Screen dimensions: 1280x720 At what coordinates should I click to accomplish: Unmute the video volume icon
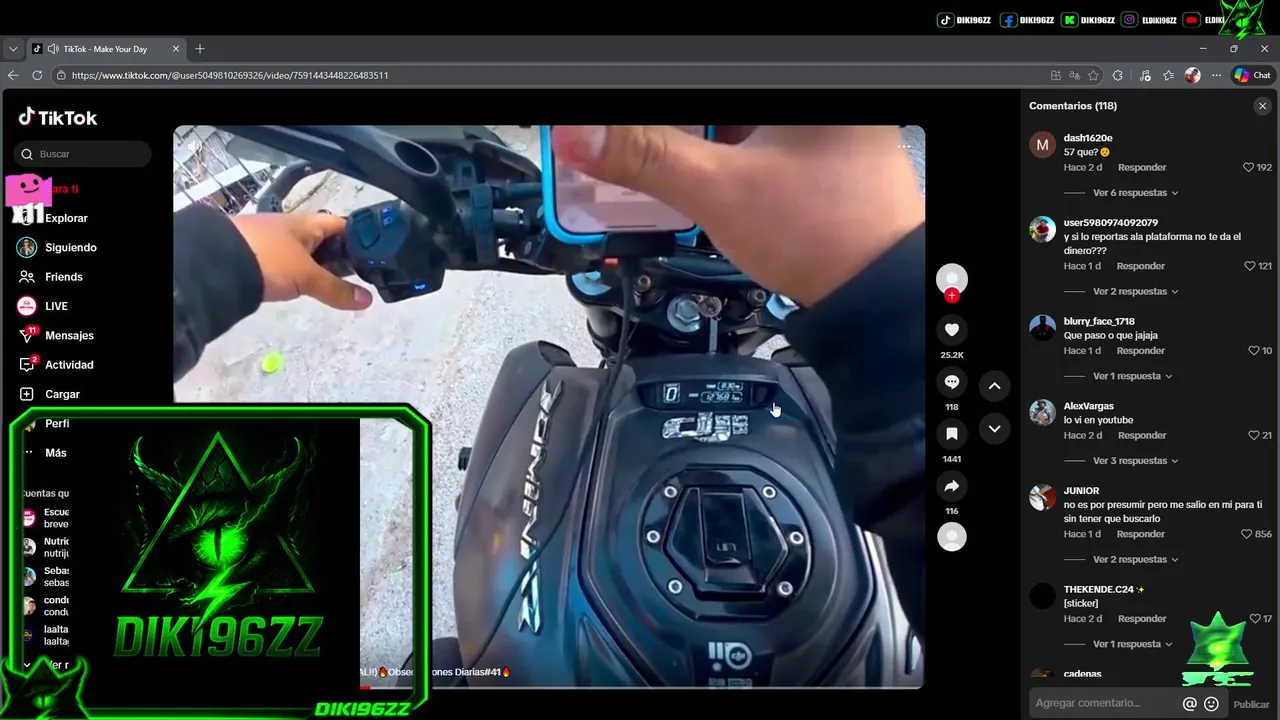[195, 146]
